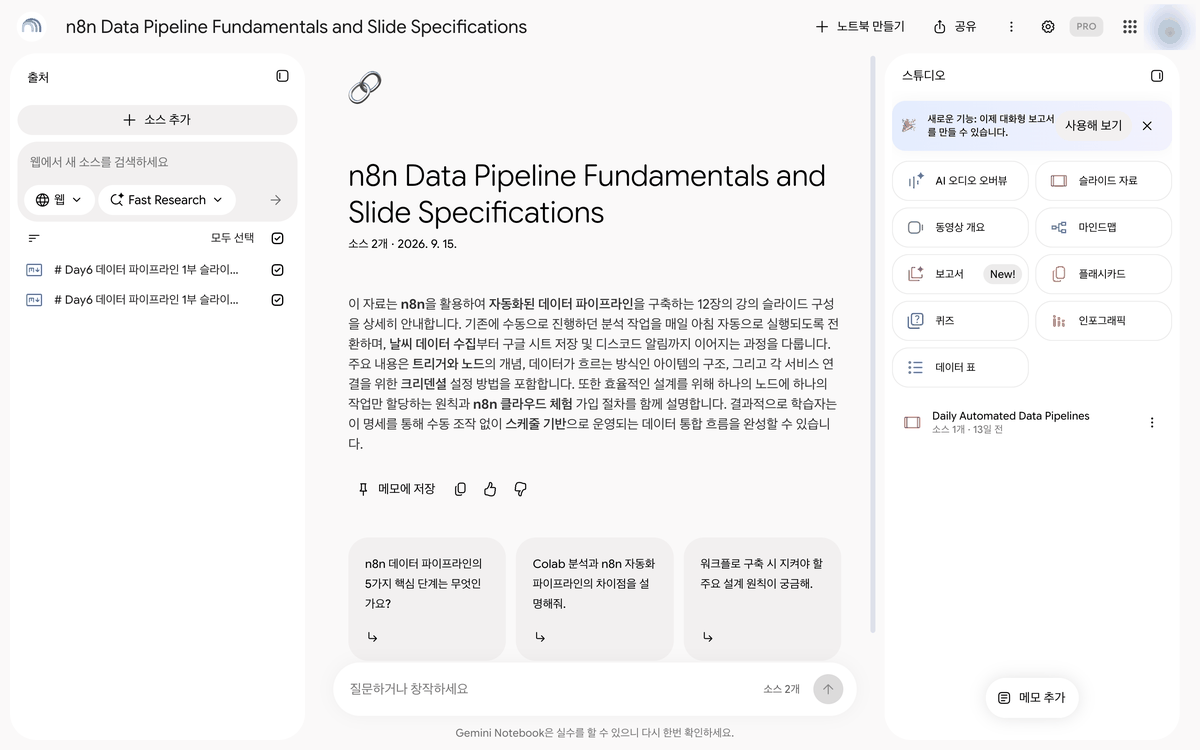The width and height of the screenshot is (1200, 750).
Task: Toggle the 모두 선택 checkbox
Action: (277, 238)
